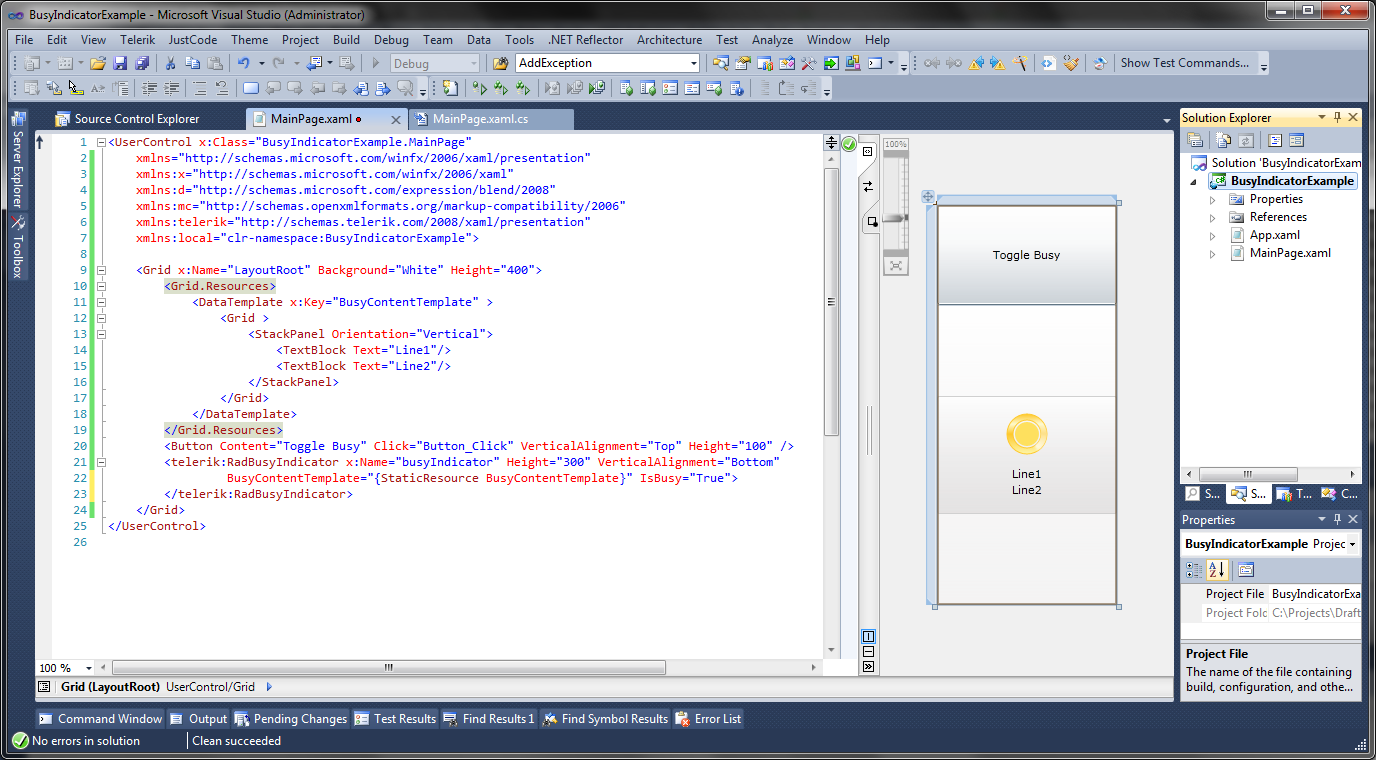Click the Swap Panes arrows in designer
Viewport: 1376px width, 760px height.
pyautogui.click(x=868, y=187)
